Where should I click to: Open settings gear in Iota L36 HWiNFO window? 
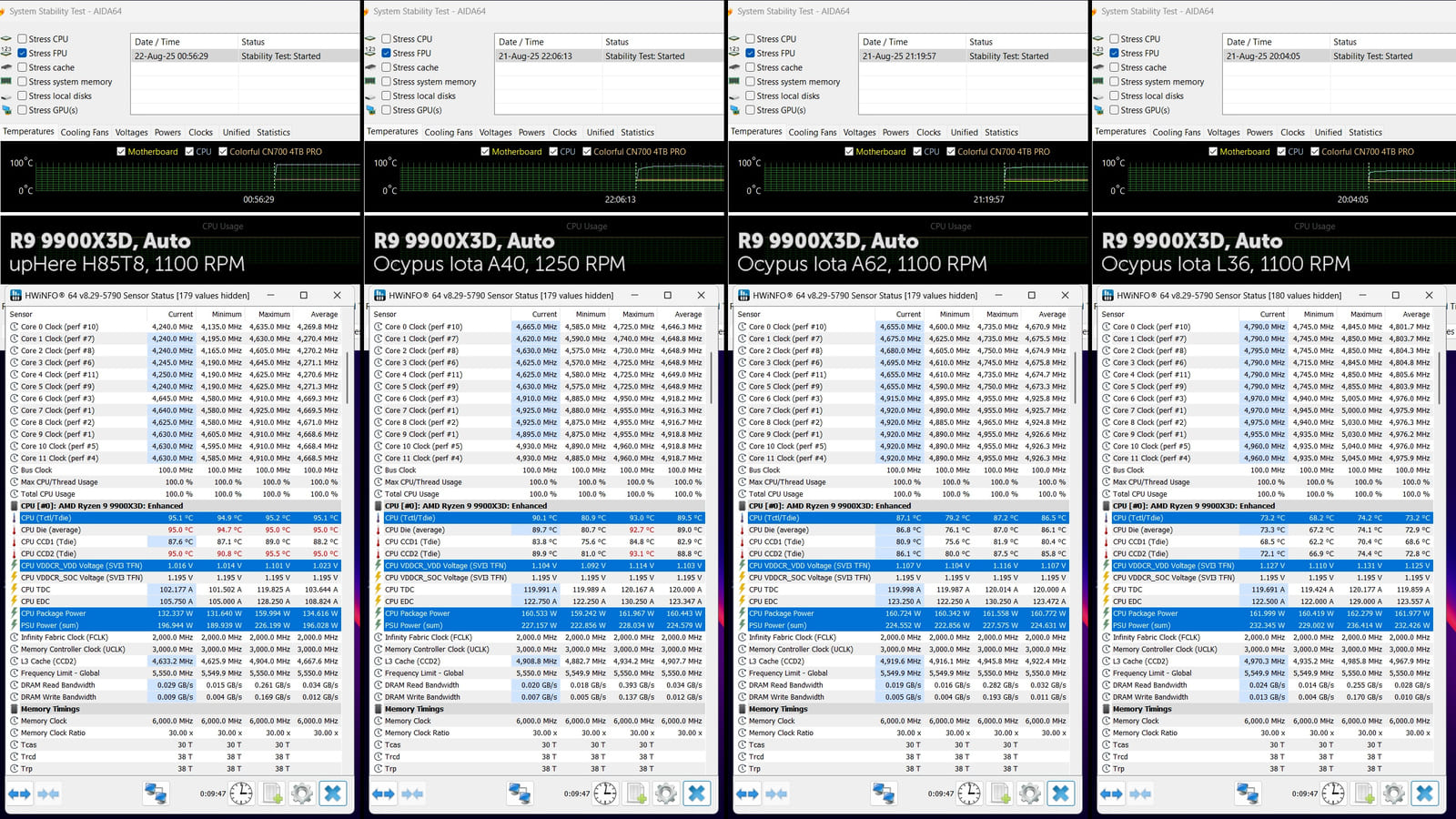pos(1394,794)
